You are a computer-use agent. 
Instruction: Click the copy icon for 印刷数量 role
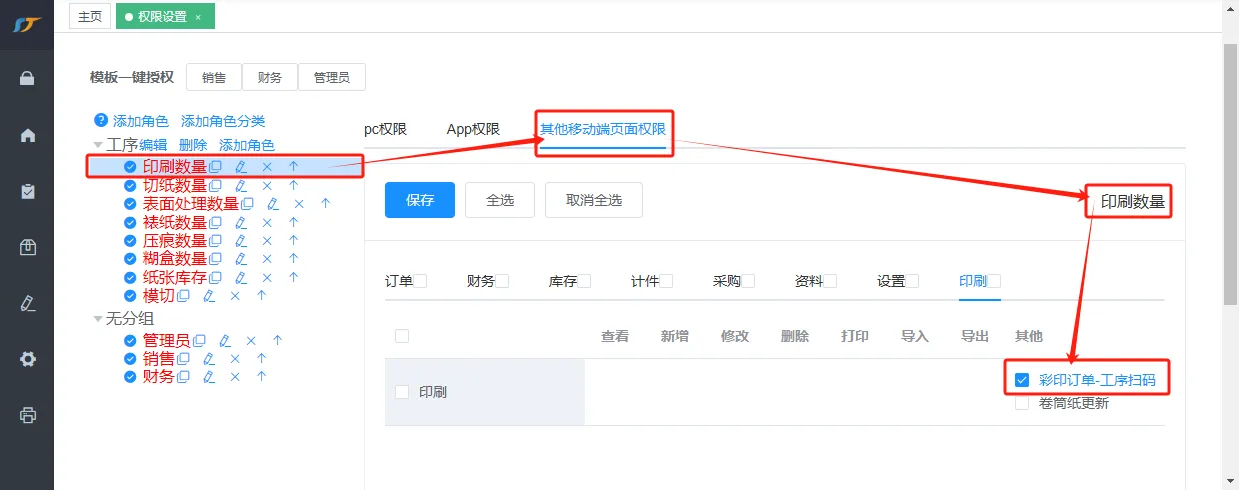click(x=215, y=167)
